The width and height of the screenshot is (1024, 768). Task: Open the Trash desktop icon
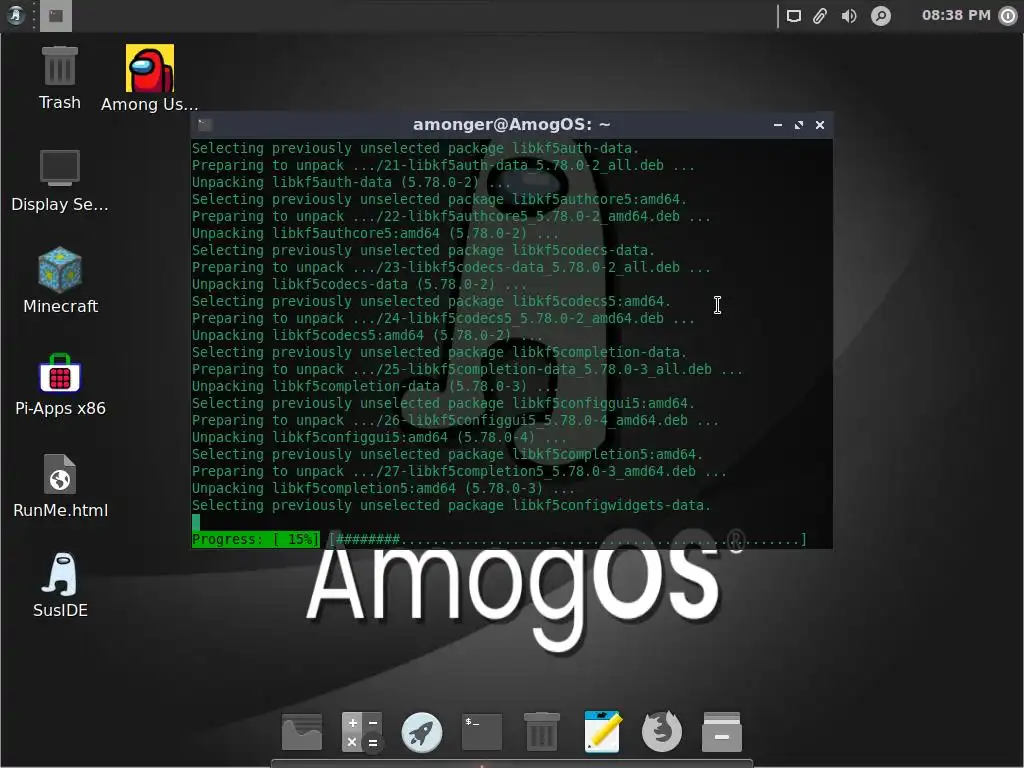click(x=59, y=78)
